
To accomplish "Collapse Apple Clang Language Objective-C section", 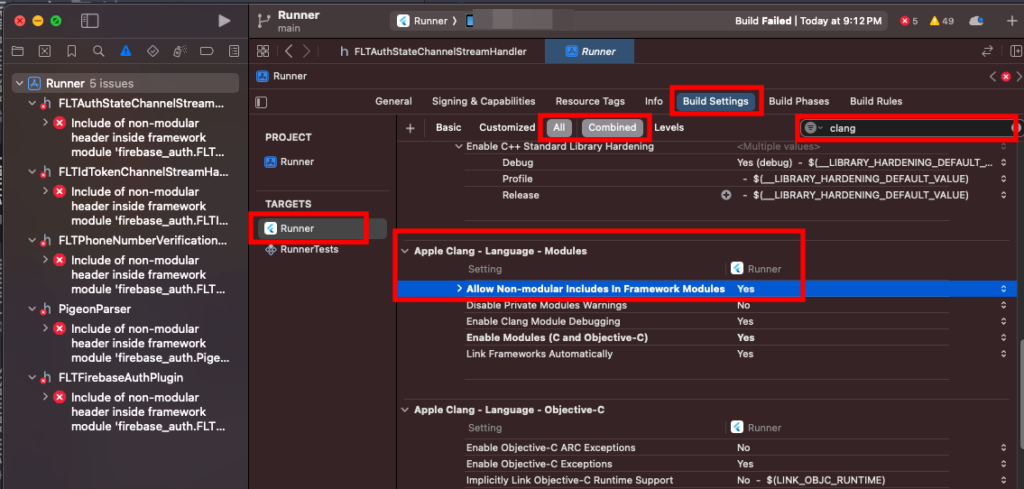I will tap(406, 410).
